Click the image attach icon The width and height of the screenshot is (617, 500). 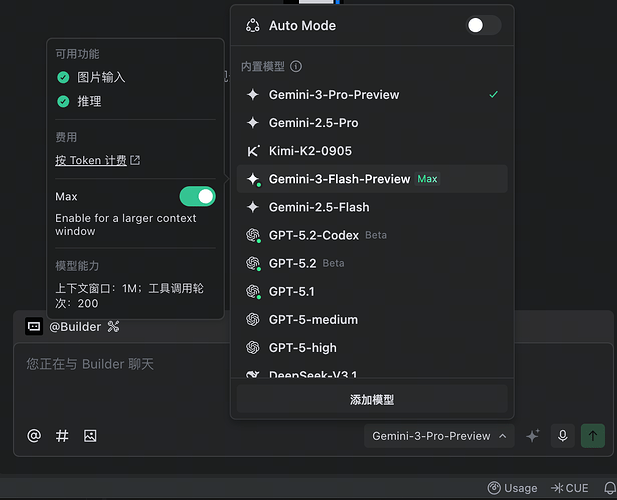(x=90, y=436)
